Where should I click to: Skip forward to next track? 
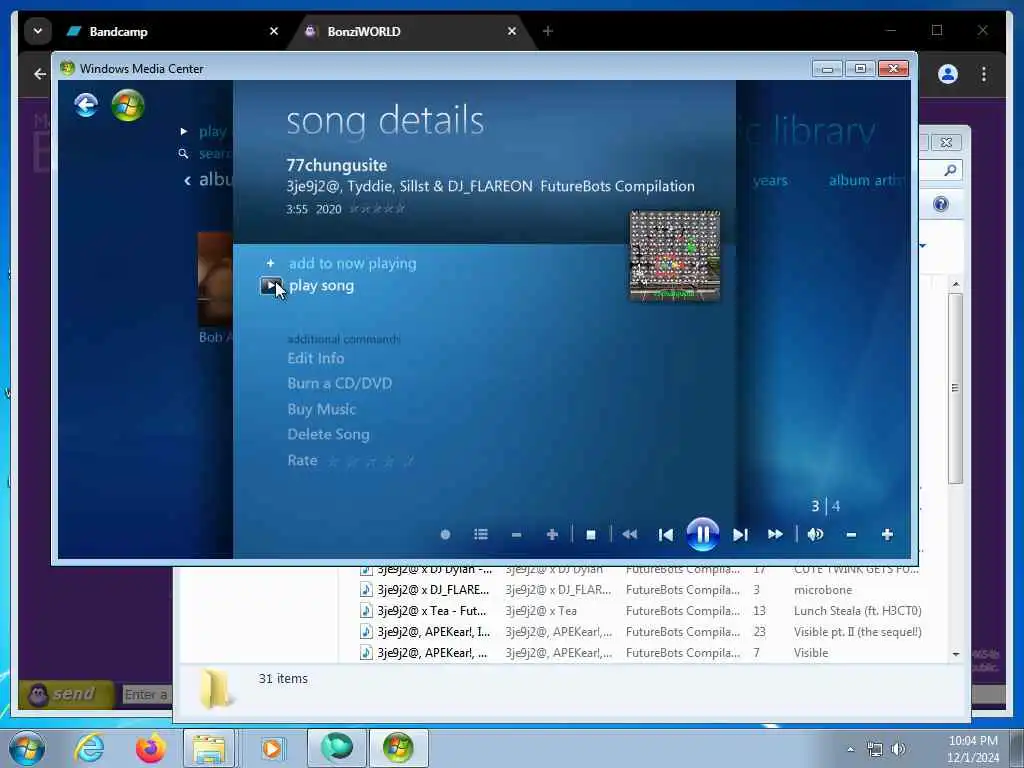coord(740,535)
